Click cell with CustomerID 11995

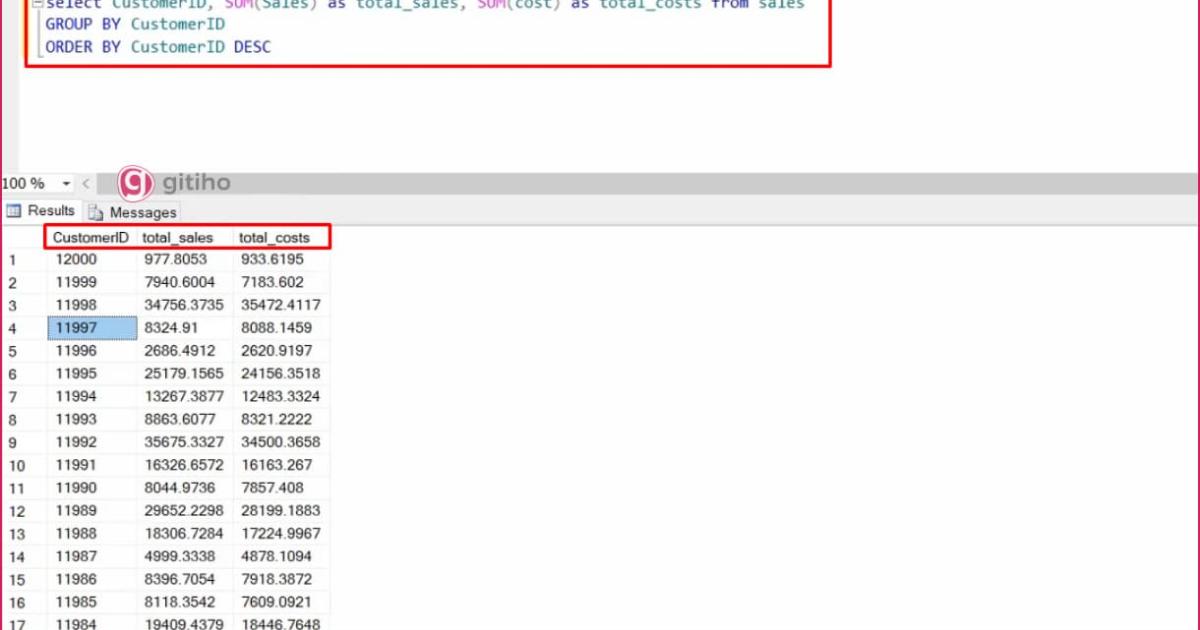(x=92, y=374)
